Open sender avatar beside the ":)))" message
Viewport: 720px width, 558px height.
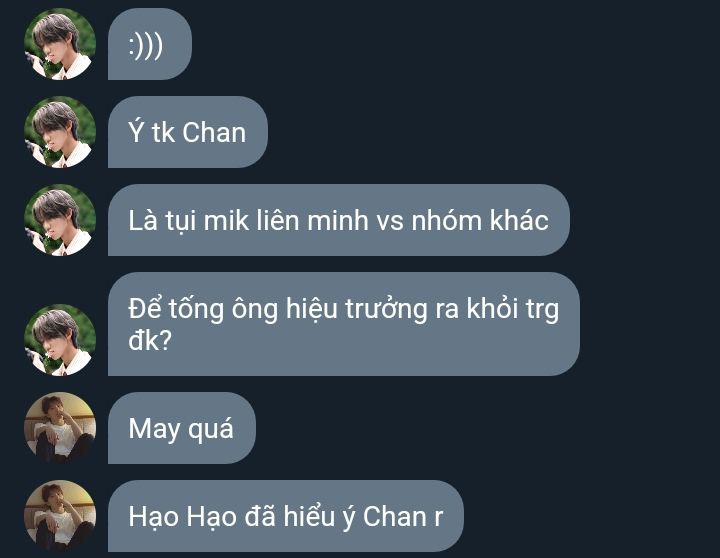coord(60,44)
